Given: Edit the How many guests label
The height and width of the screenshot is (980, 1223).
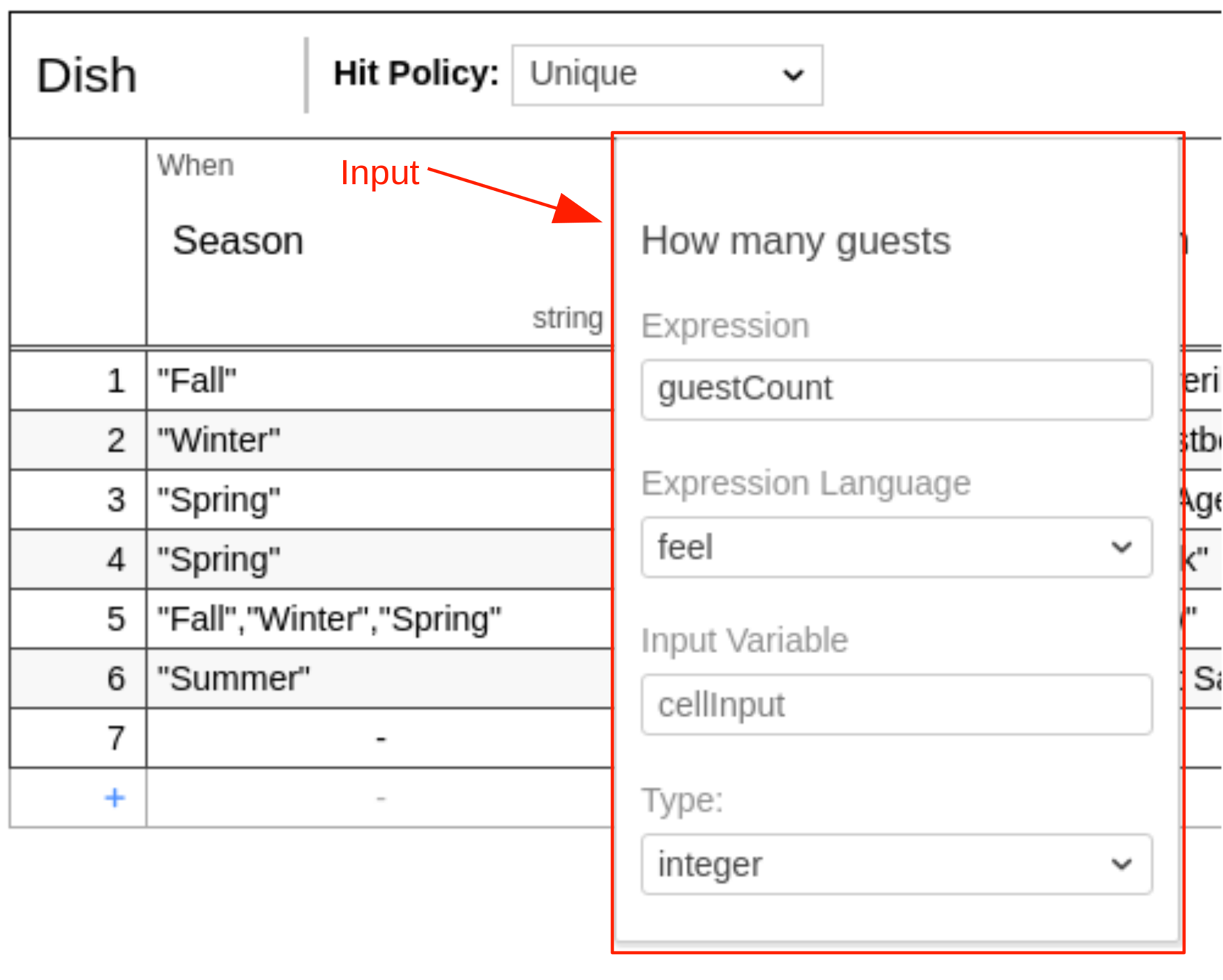Looking at the screenshot, I should coord(795,241).
